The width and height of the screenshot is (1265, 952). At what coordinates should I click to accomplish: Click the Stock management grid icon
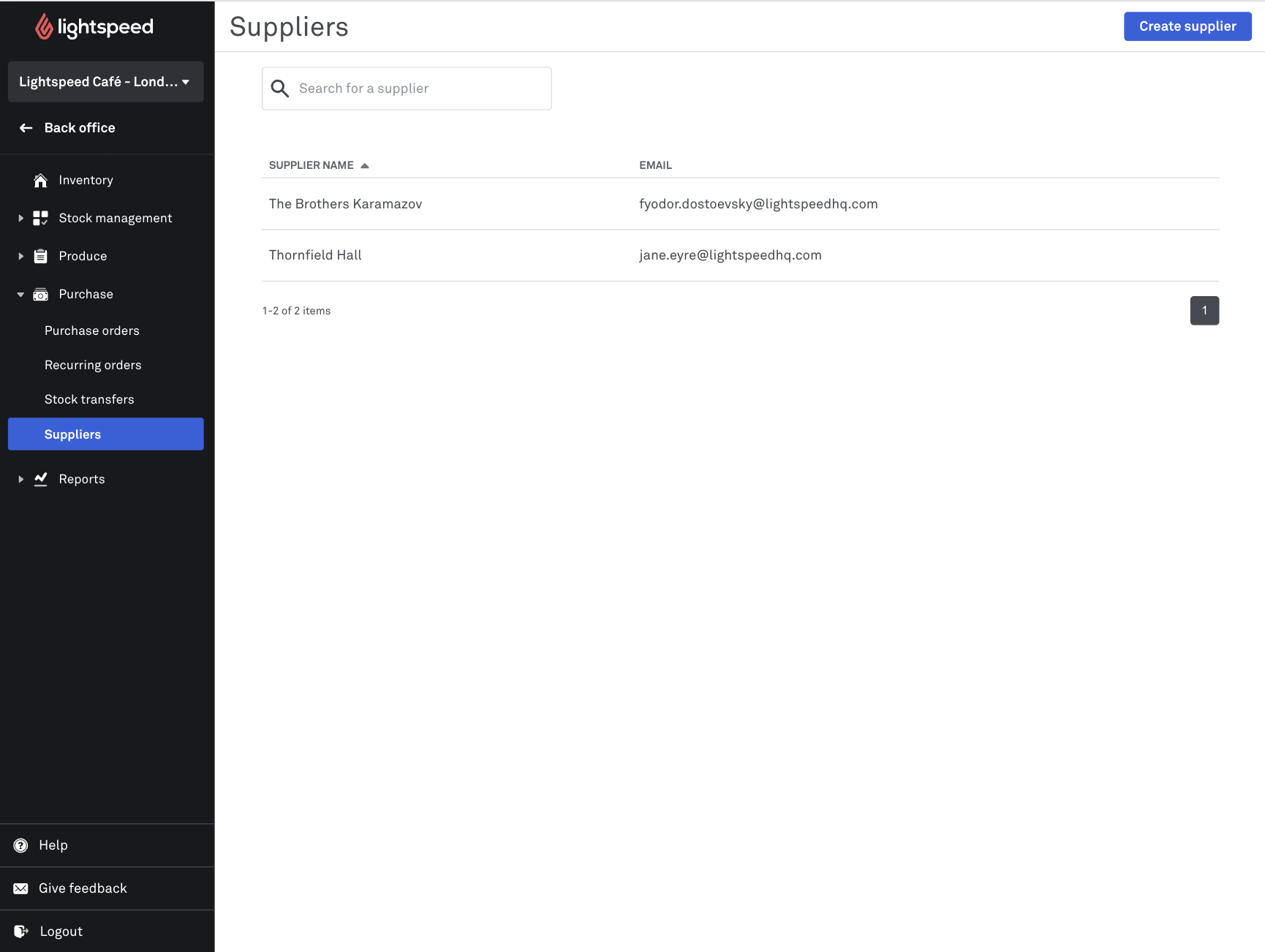40,217
